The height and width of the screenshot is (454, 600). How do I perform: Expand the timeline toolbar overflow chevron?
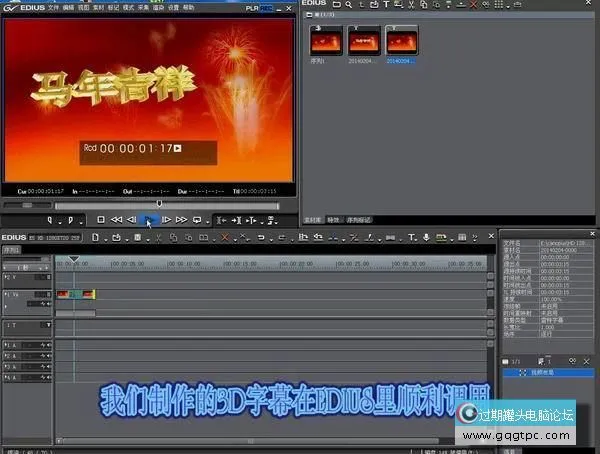point(475,238)
